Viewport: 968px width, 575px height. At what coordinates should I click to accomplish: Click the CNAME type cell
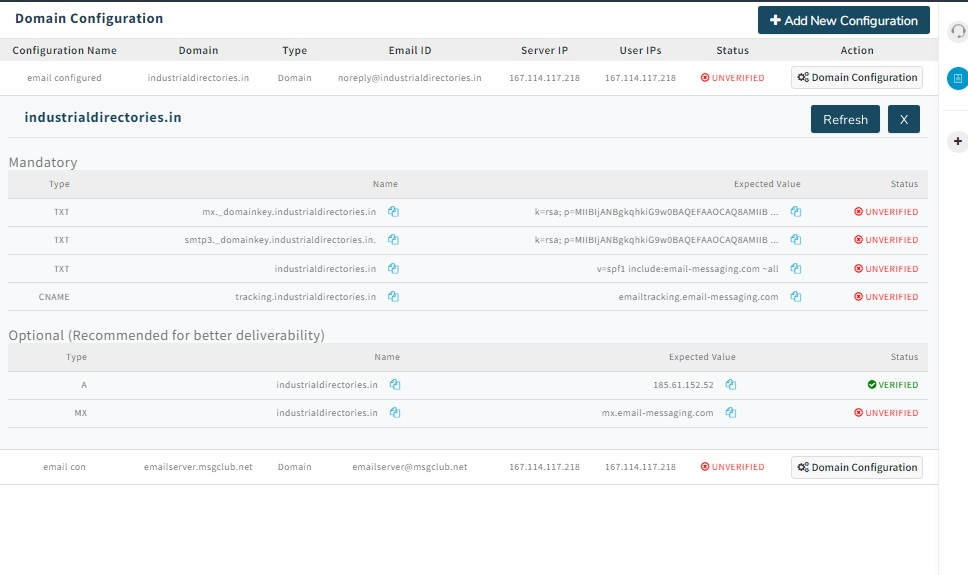point(54,296)
